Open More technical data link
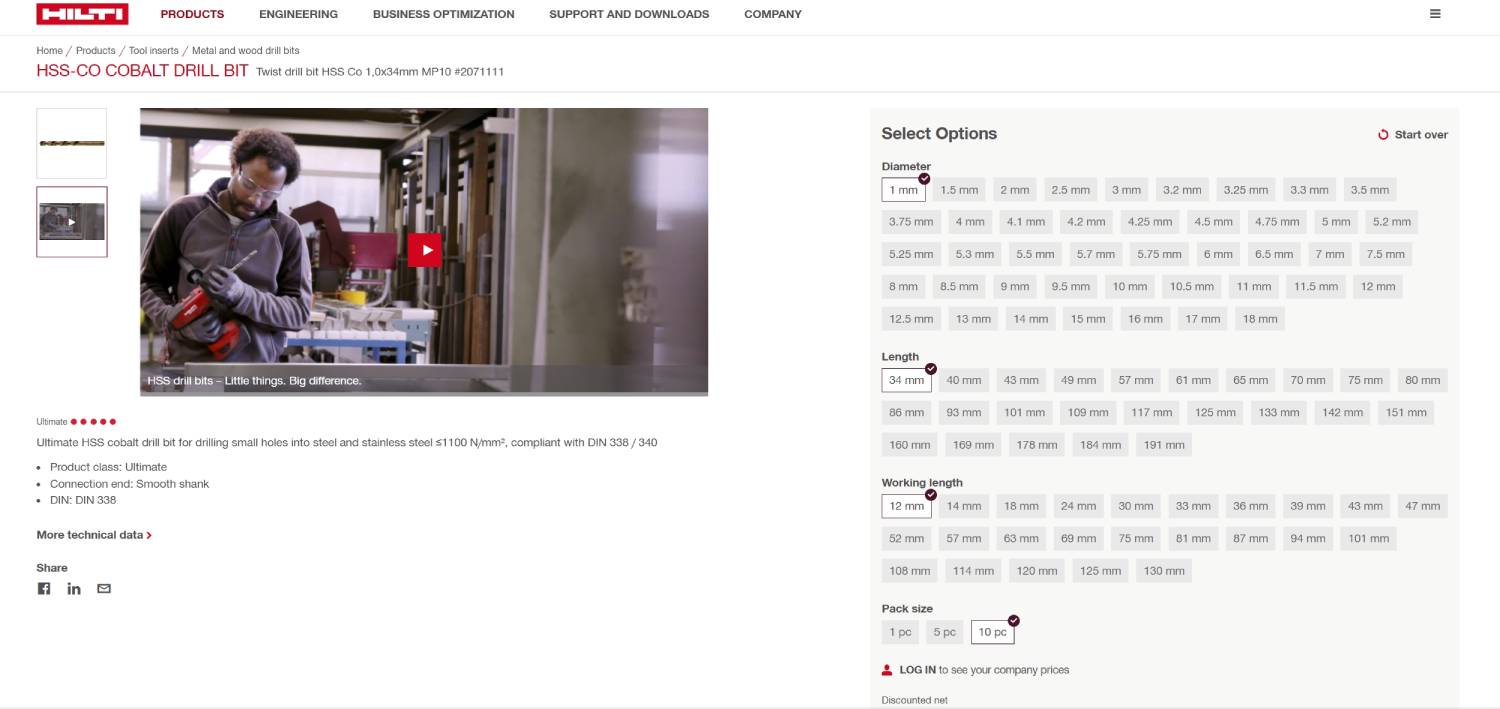 [94, 535]
